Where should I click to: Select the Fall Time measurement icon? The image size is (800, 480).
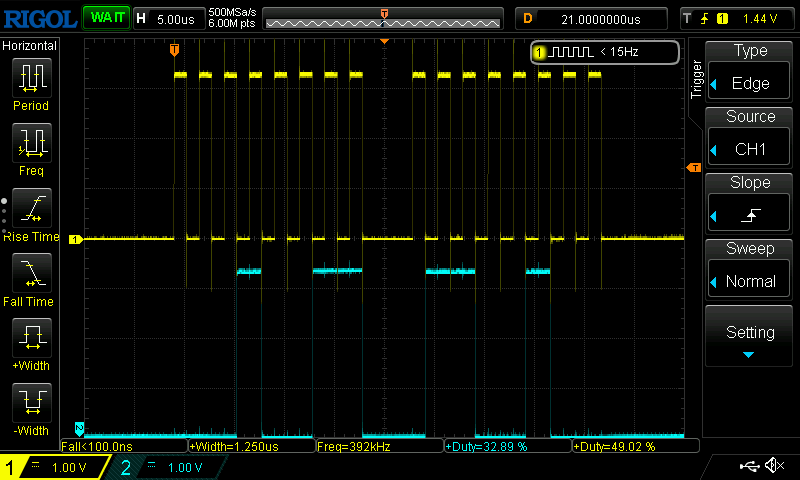[32, 273]
